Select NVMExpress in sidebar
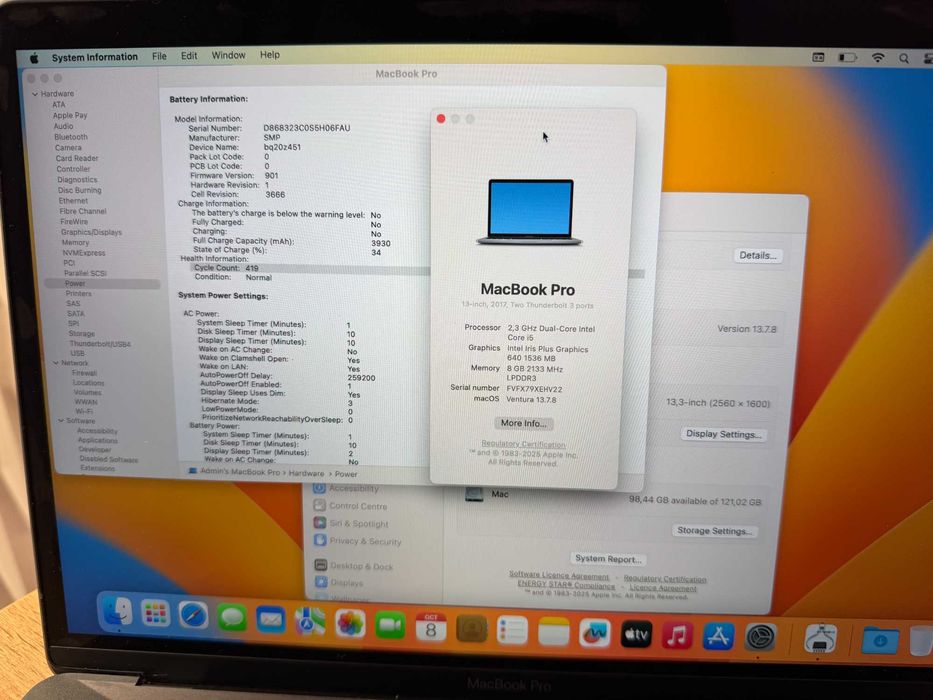Screen dimensions: 933x700 (84, 252)
